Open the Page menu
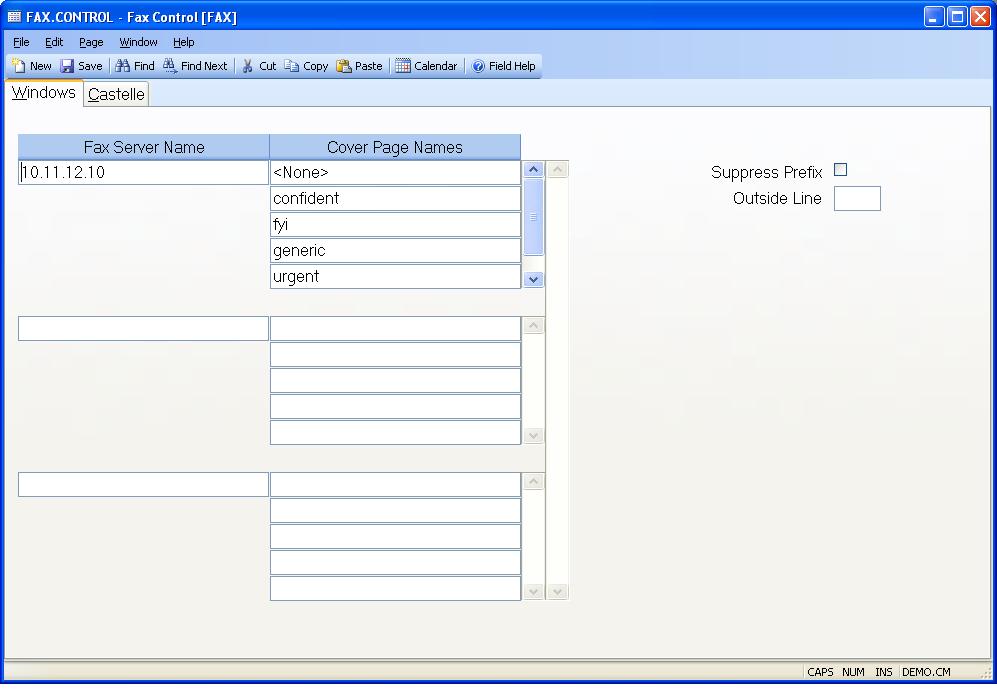The width and height of the screenshot is (997, 689). (91, 42)
